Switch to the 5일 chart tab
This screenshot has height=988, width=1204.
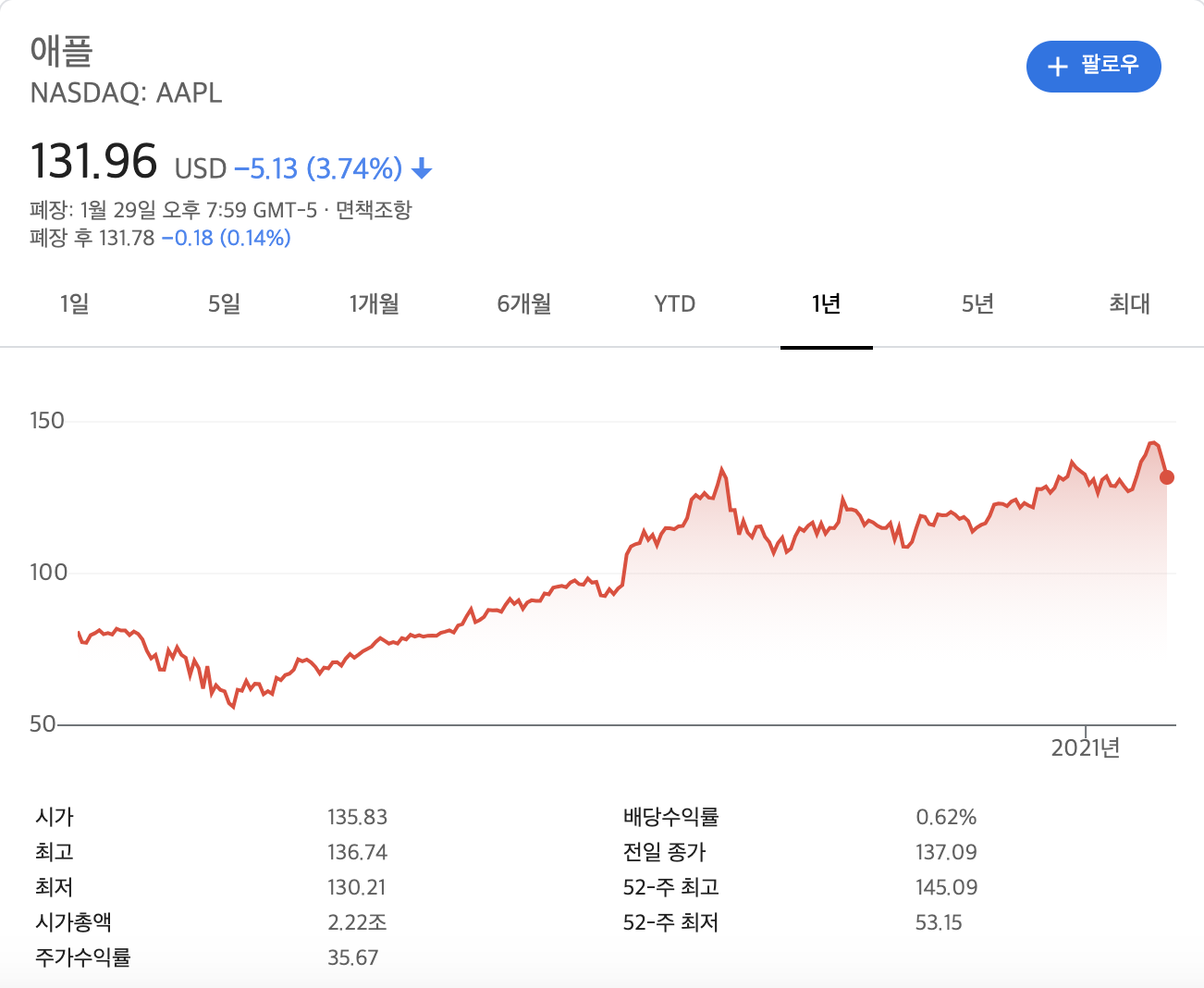[225, 303]
